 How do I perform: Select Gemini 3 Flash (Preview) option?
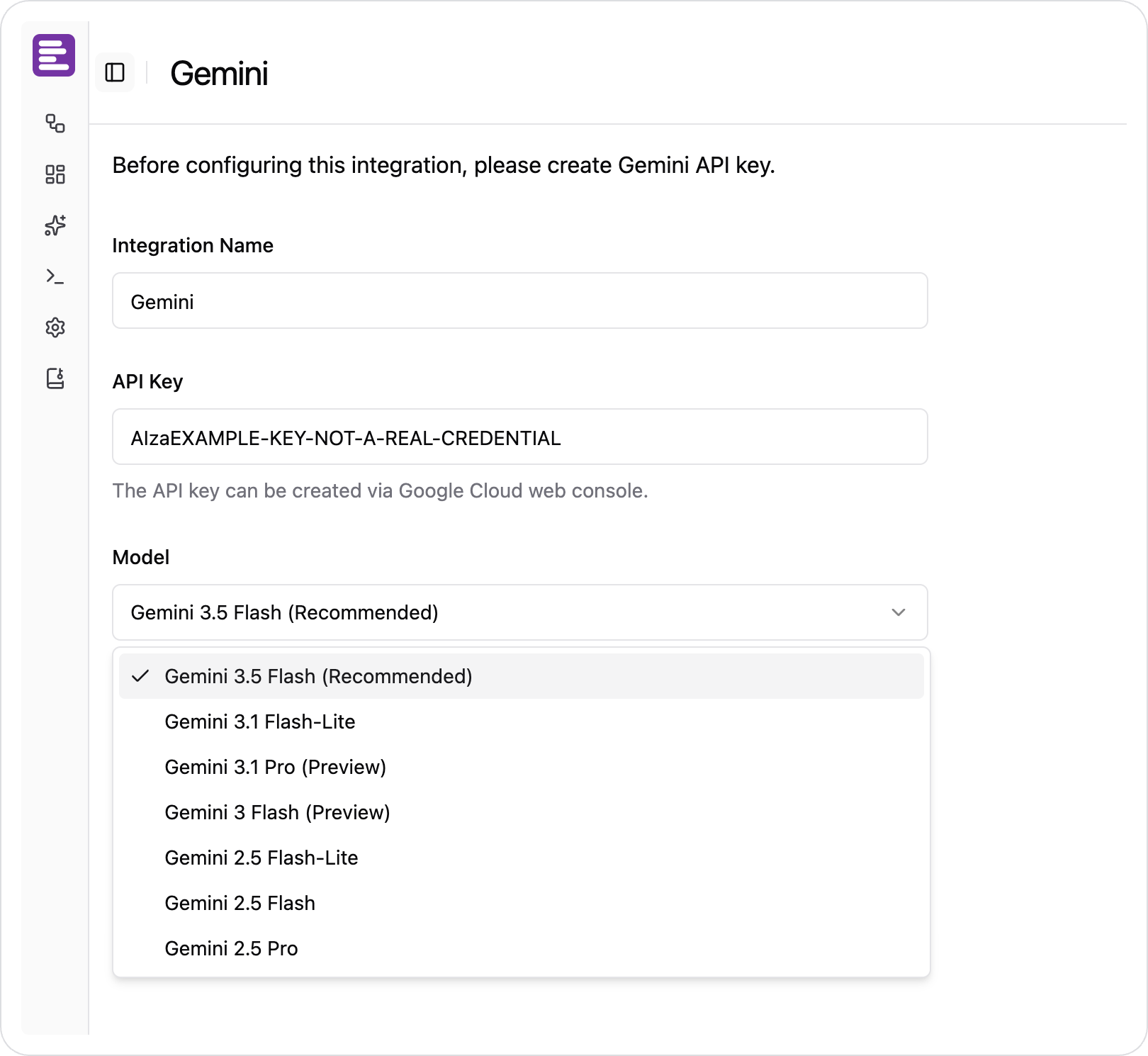[x=522, y=812]
